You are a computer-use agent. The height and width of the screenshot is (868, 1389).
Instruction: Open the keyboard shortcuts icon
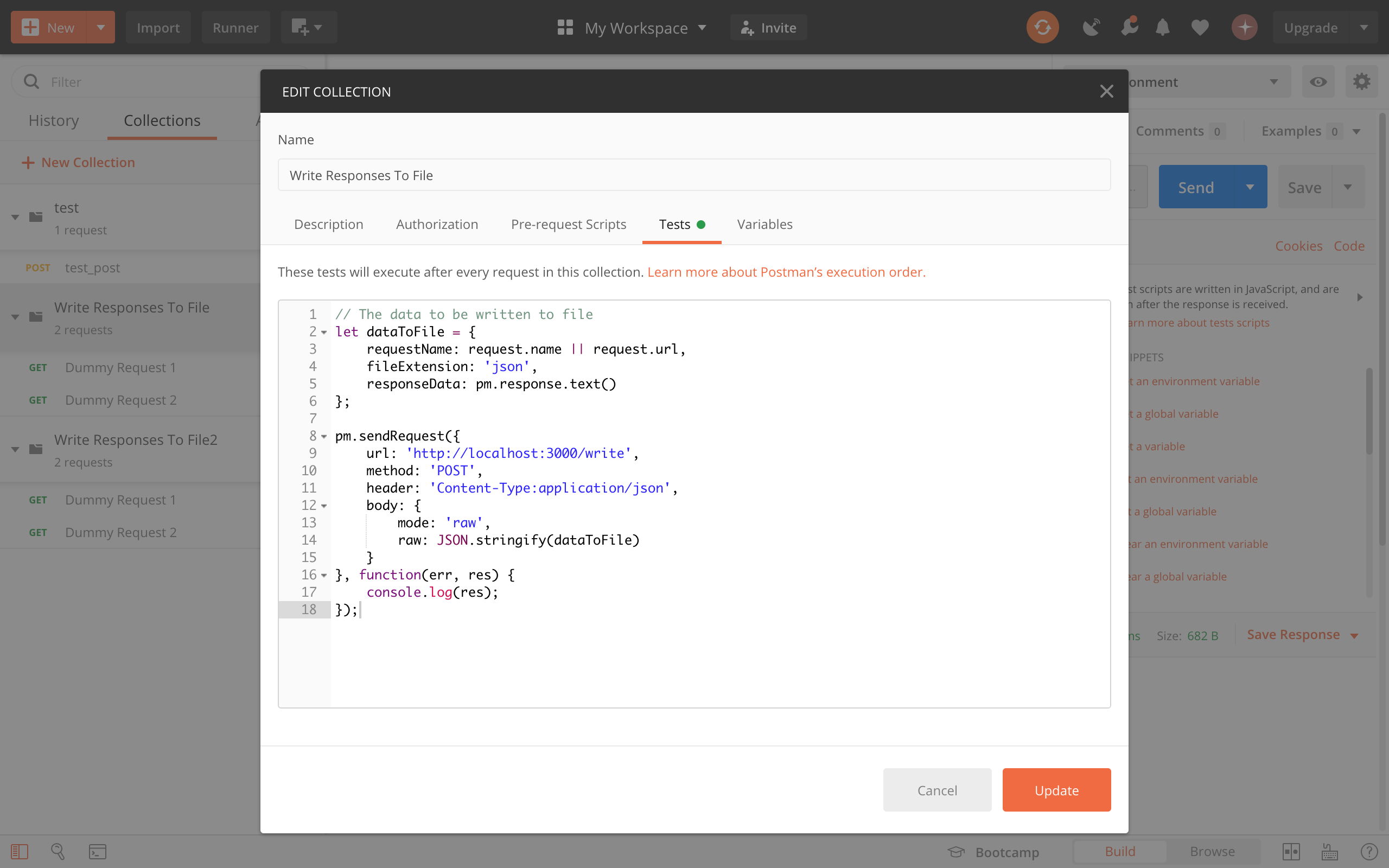click(x=1329, y=851)
